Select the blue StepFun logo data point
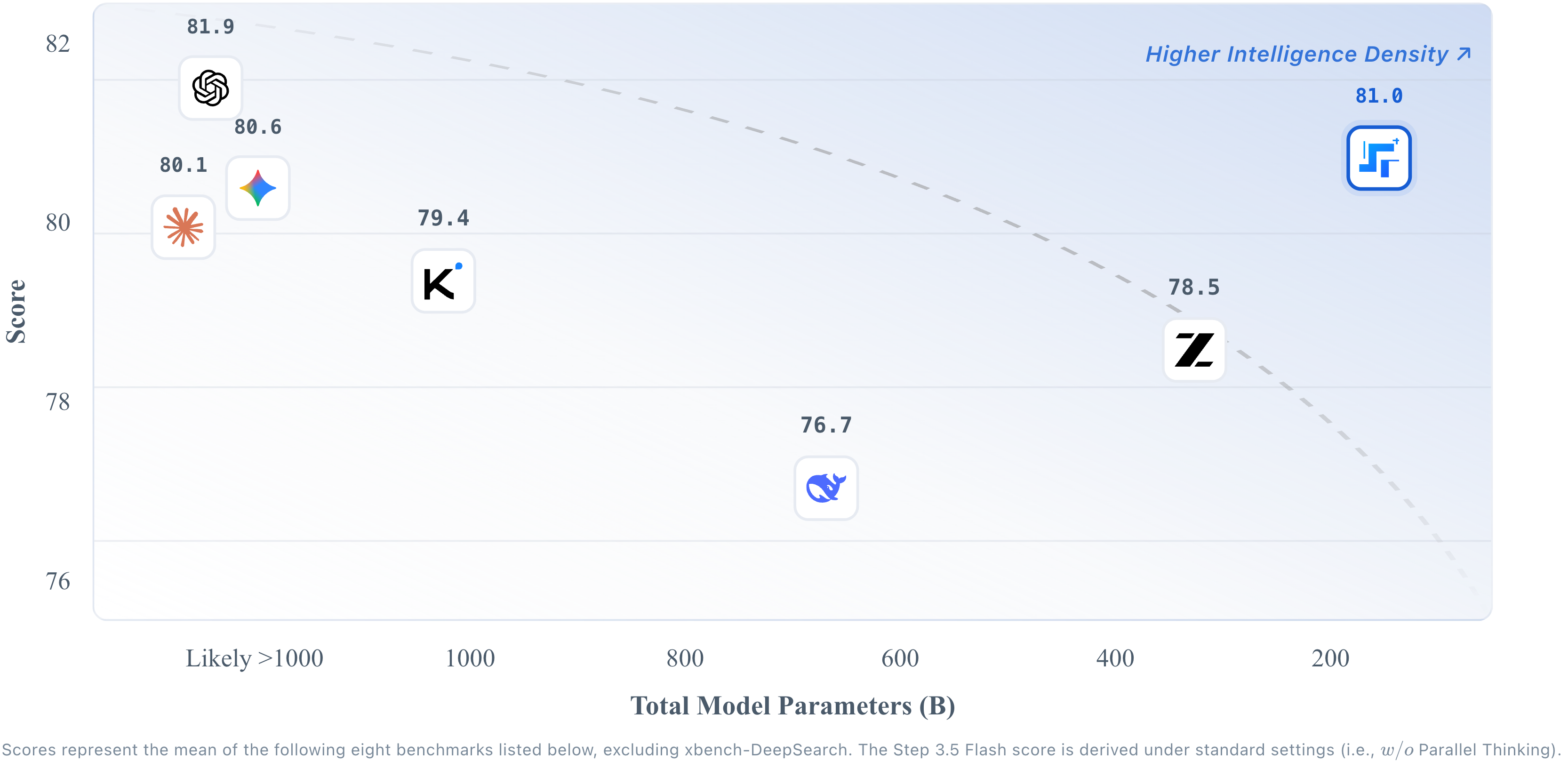Image resolution: width=1568 pixels, height=769 pixels. 1379,158
